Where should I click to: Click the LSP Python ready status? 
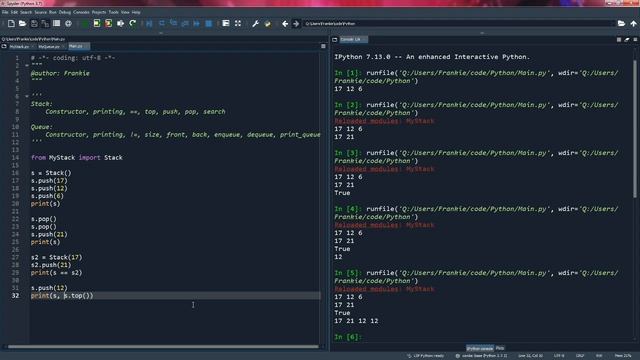pyautogui.click(x=425, y=356)
